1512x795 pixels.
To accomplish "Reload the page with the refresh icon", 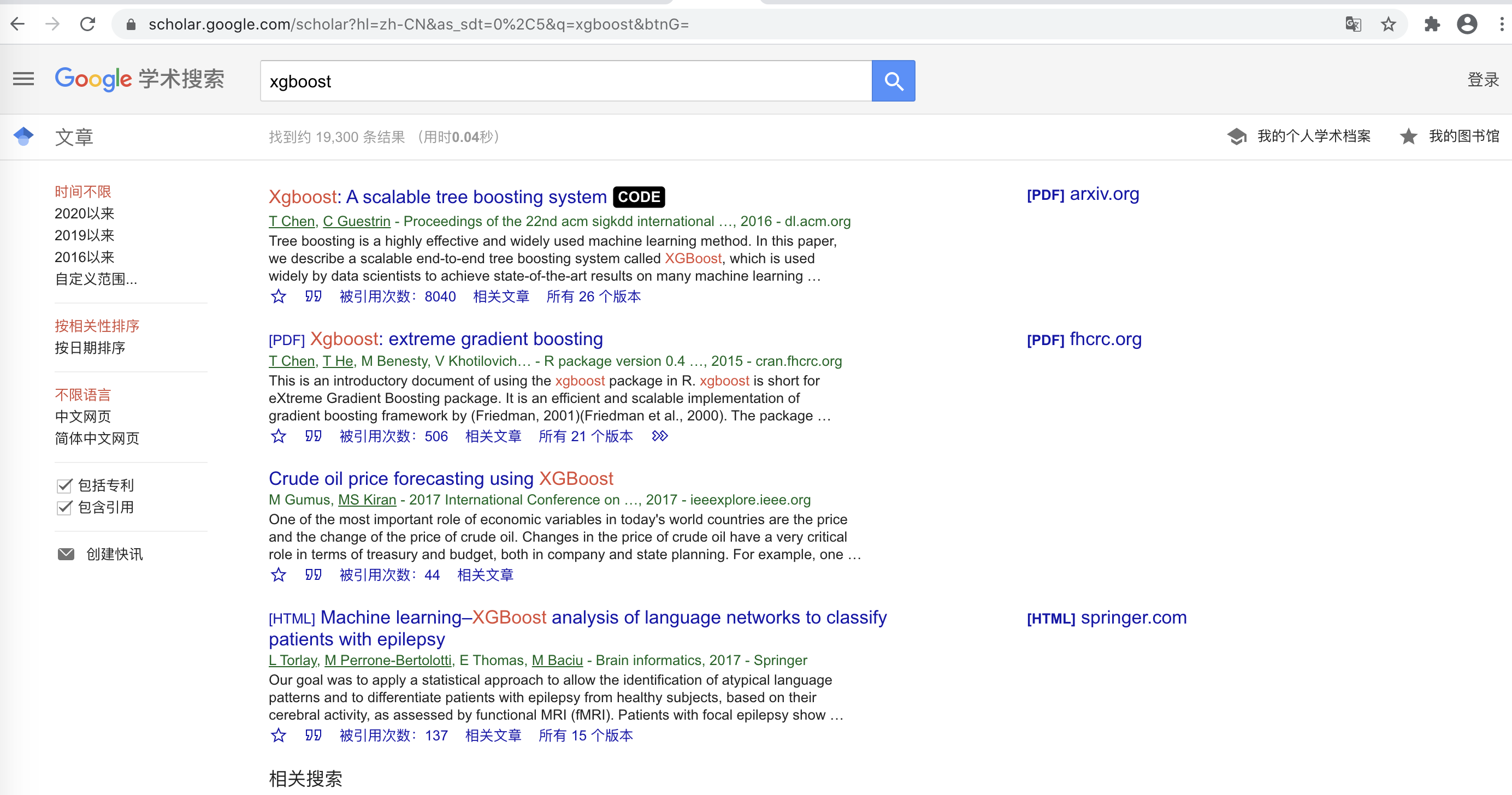I will (87, 24).
